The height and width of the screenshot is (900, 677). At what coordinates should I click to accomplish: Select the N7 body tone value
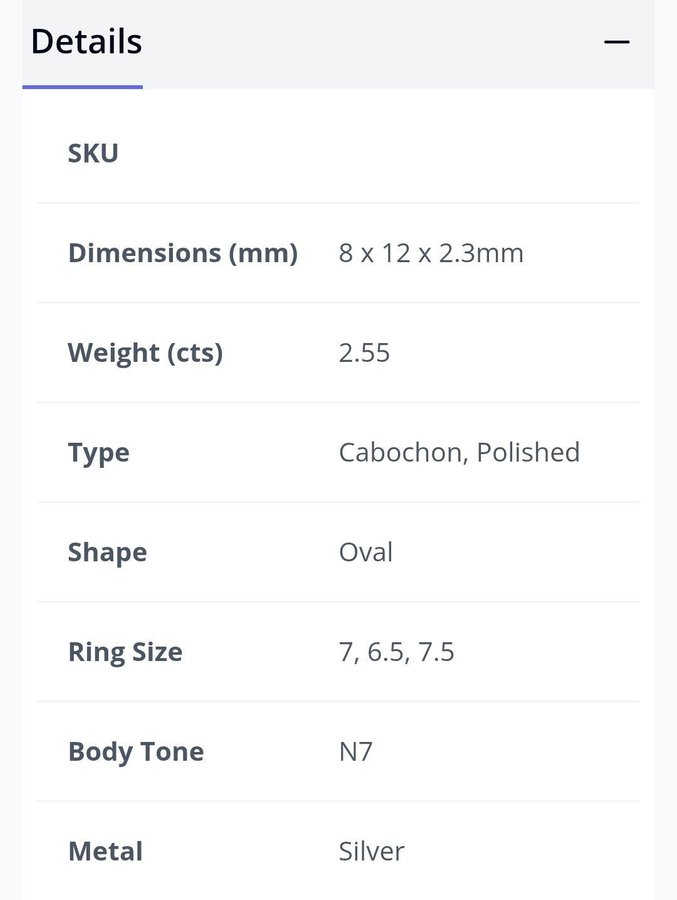pos(356,752)
